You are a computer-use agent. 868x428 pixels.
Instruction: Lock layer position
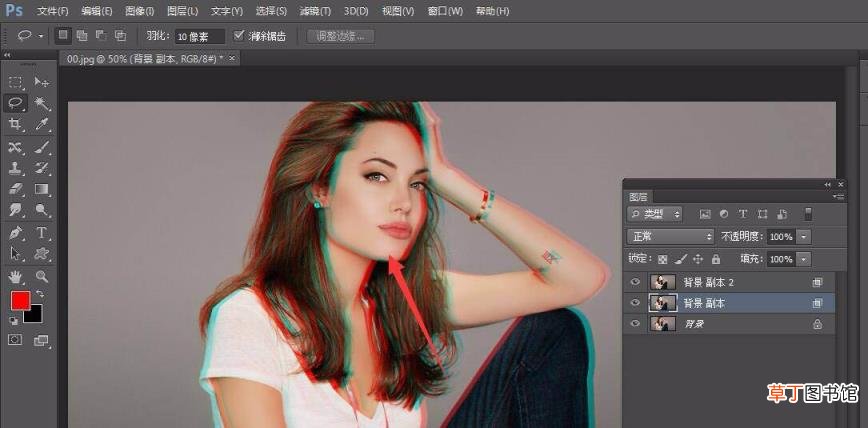coord(698,259)
